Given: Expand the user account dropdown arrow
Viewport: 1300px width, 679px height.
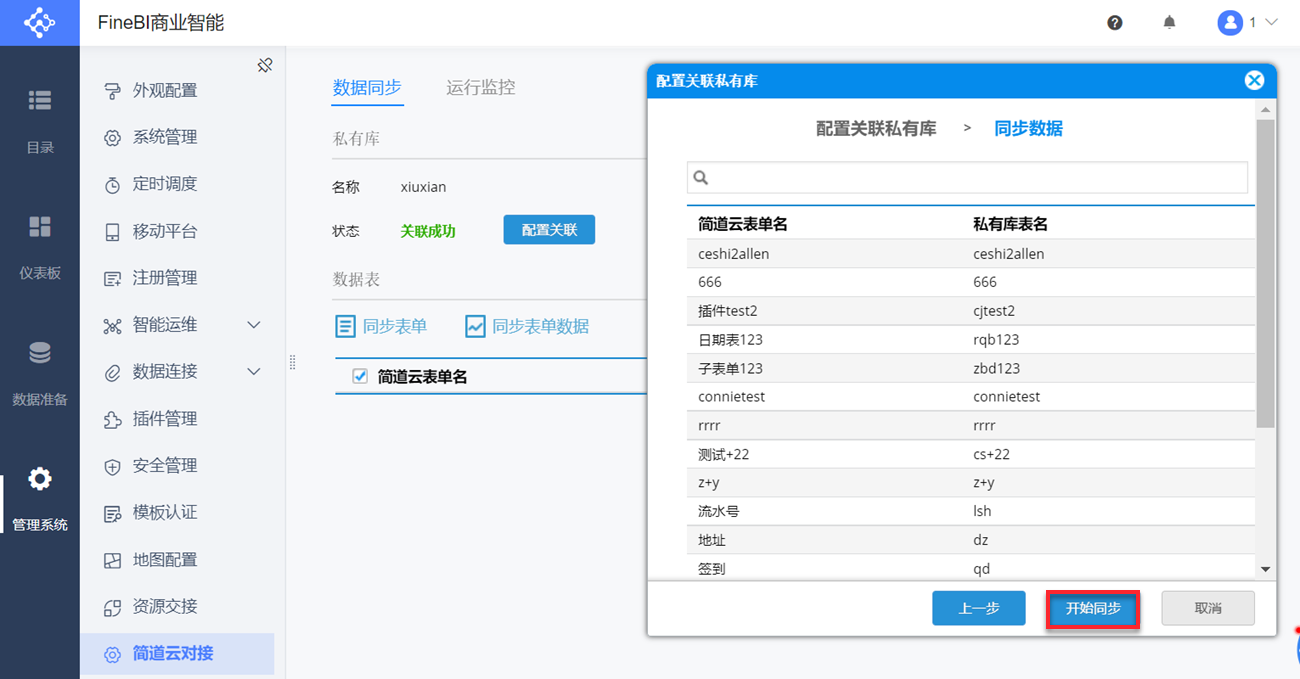Looking at the screenshot, I should tap(1271, 22).
